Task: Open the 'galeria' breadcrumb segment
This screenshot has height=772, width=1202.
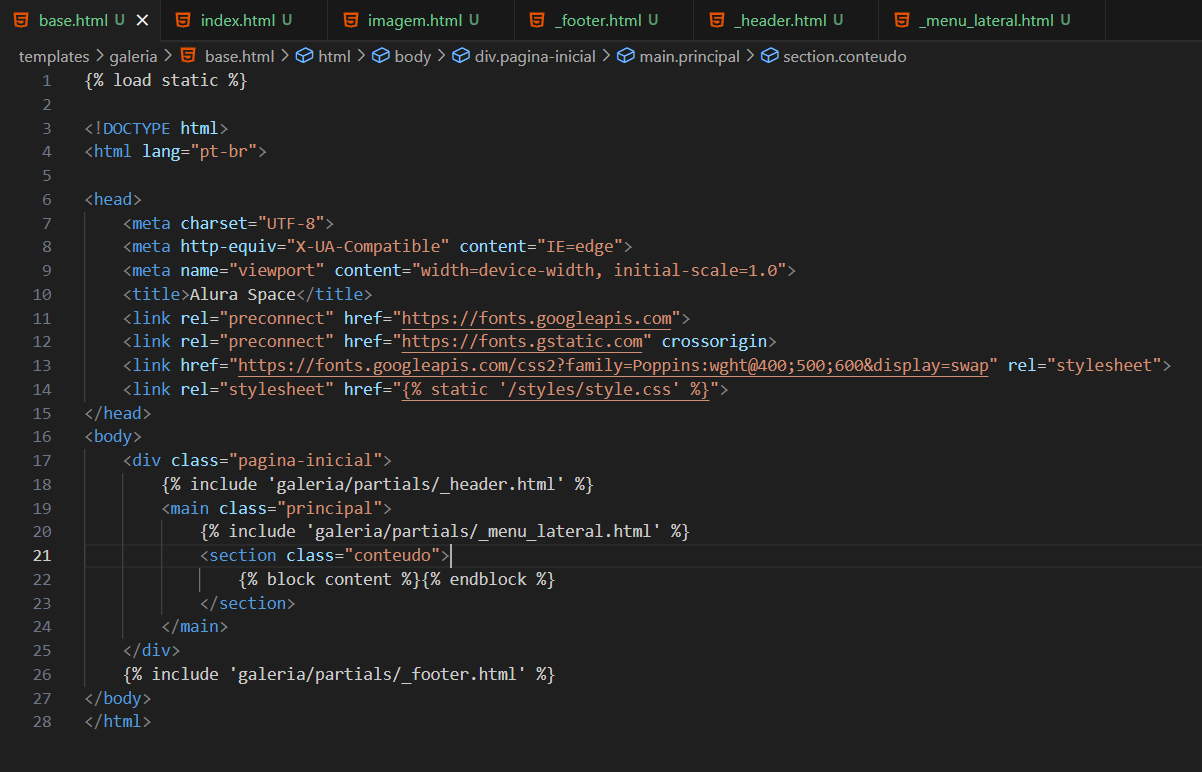Action: pos(133,57)
